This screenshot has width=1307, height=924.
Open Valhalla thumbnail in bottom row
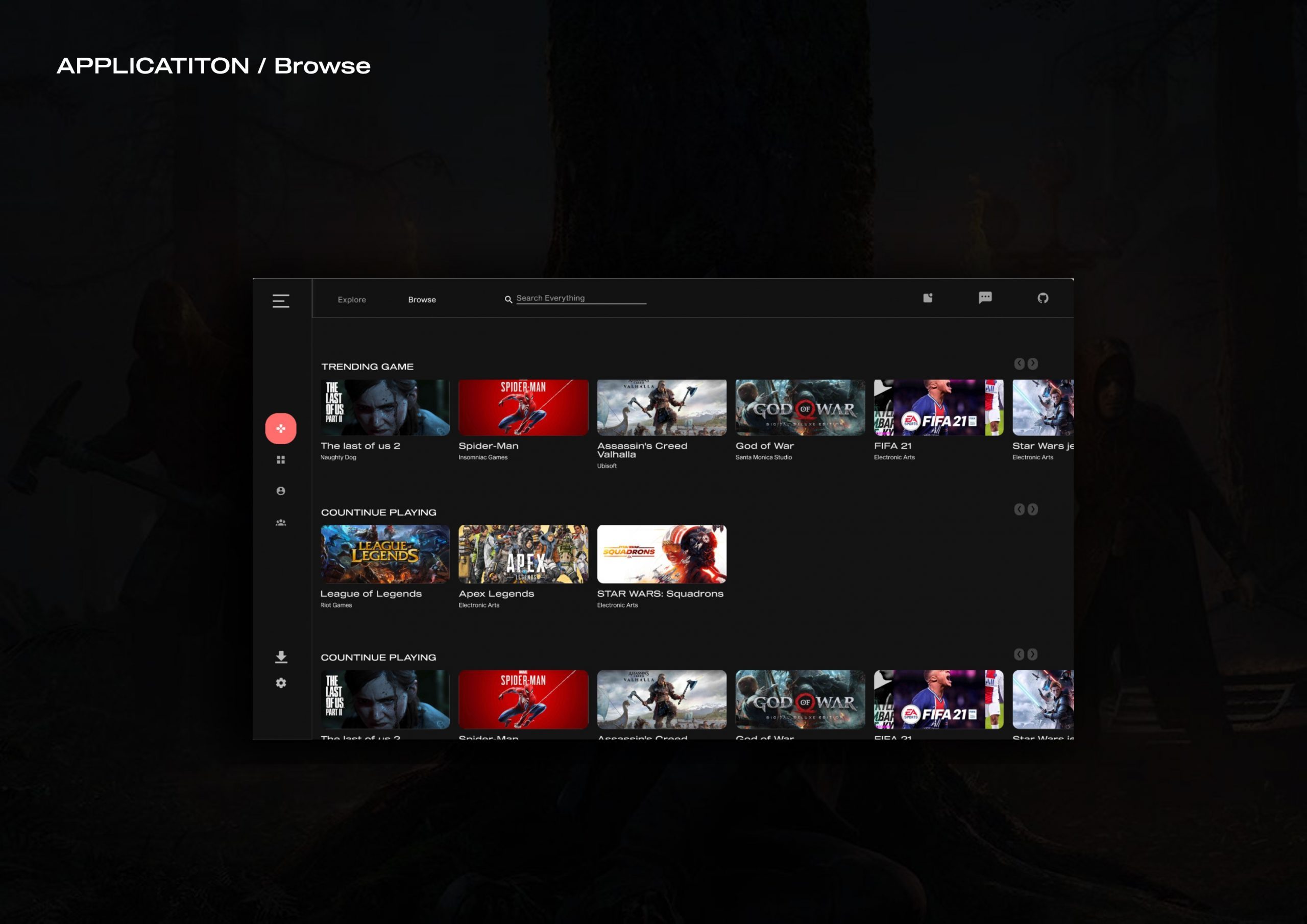point(662,700)
